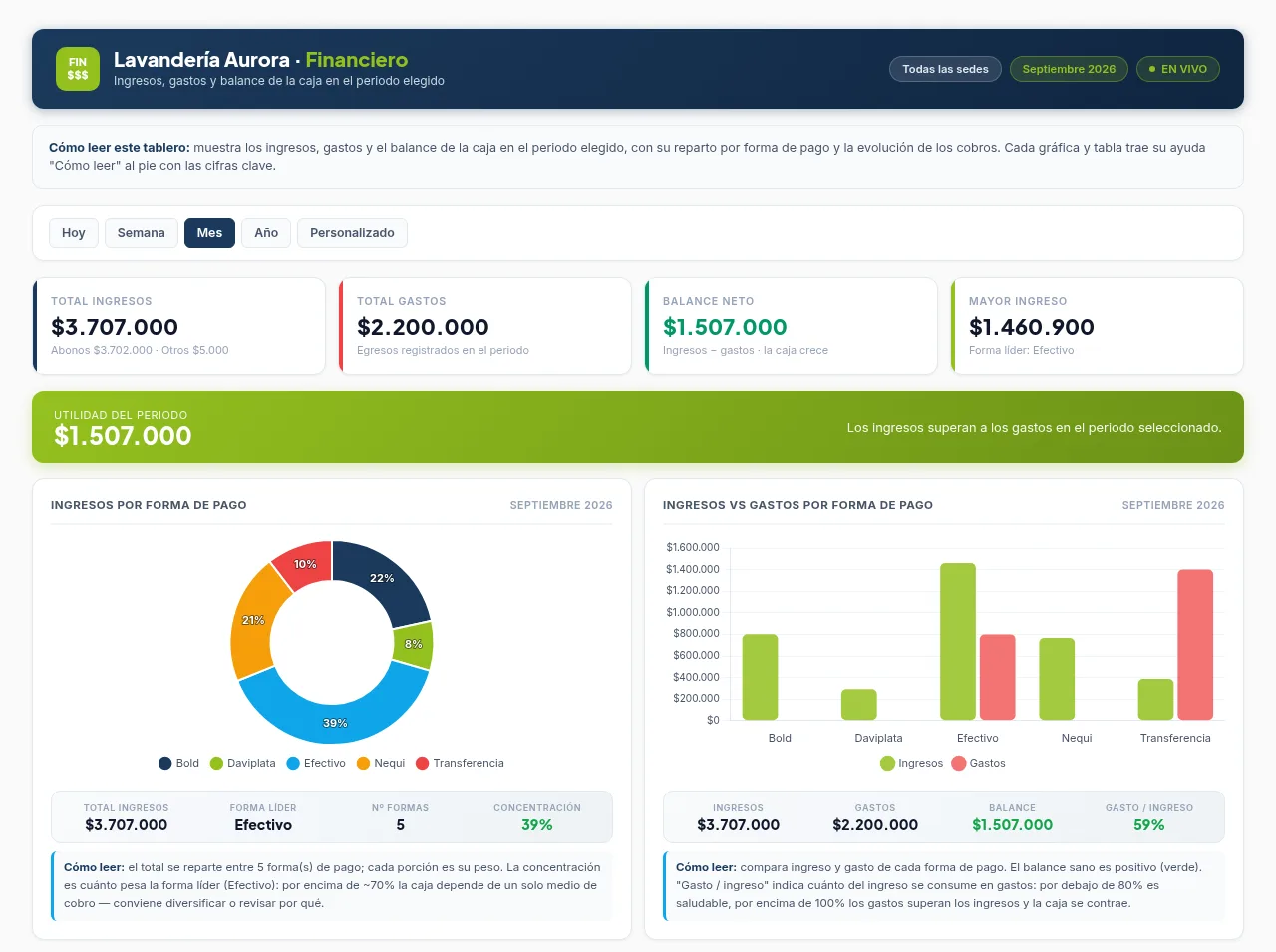
Task: Toggle the Efectivo legend swatch in donut chart
Action: pos(293,764)
